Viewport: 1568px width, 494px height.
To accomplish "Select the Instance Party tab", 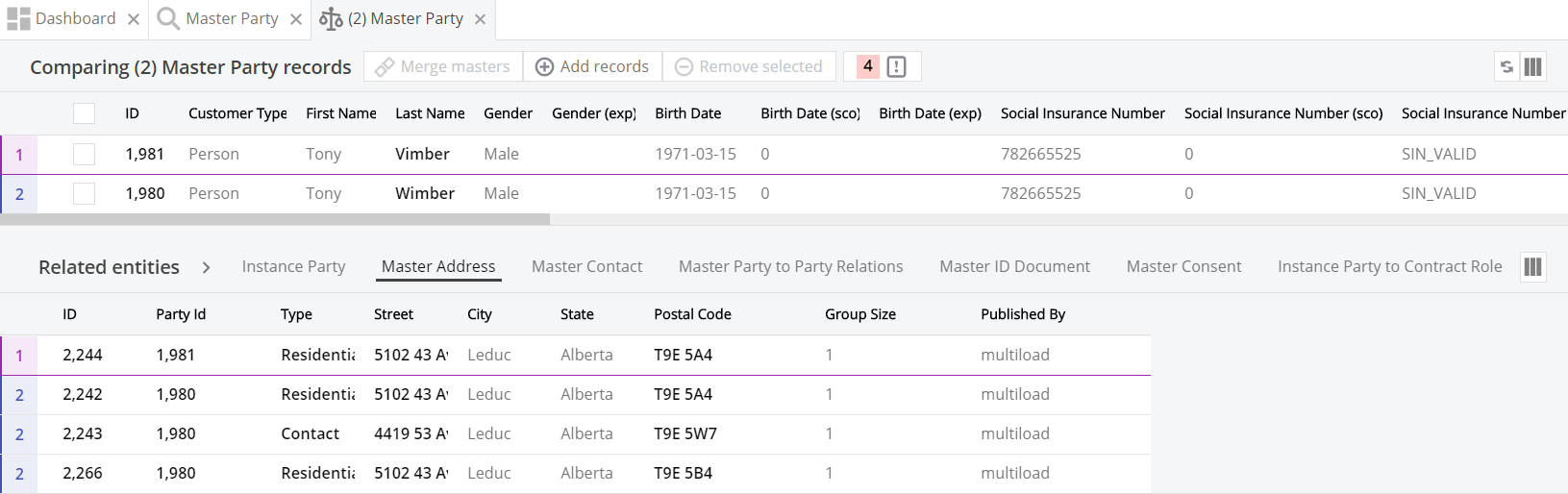I will point(293,266).
